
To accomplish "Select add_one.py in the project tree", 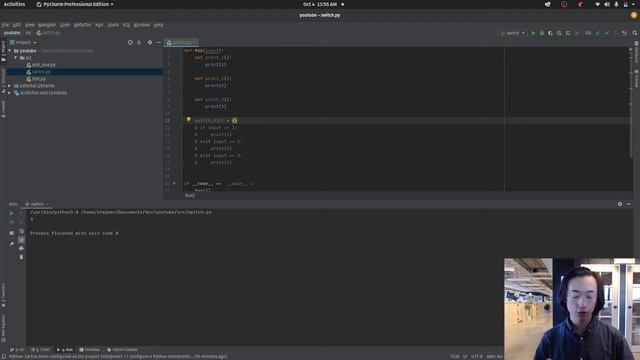I will (x=44, y=65).
